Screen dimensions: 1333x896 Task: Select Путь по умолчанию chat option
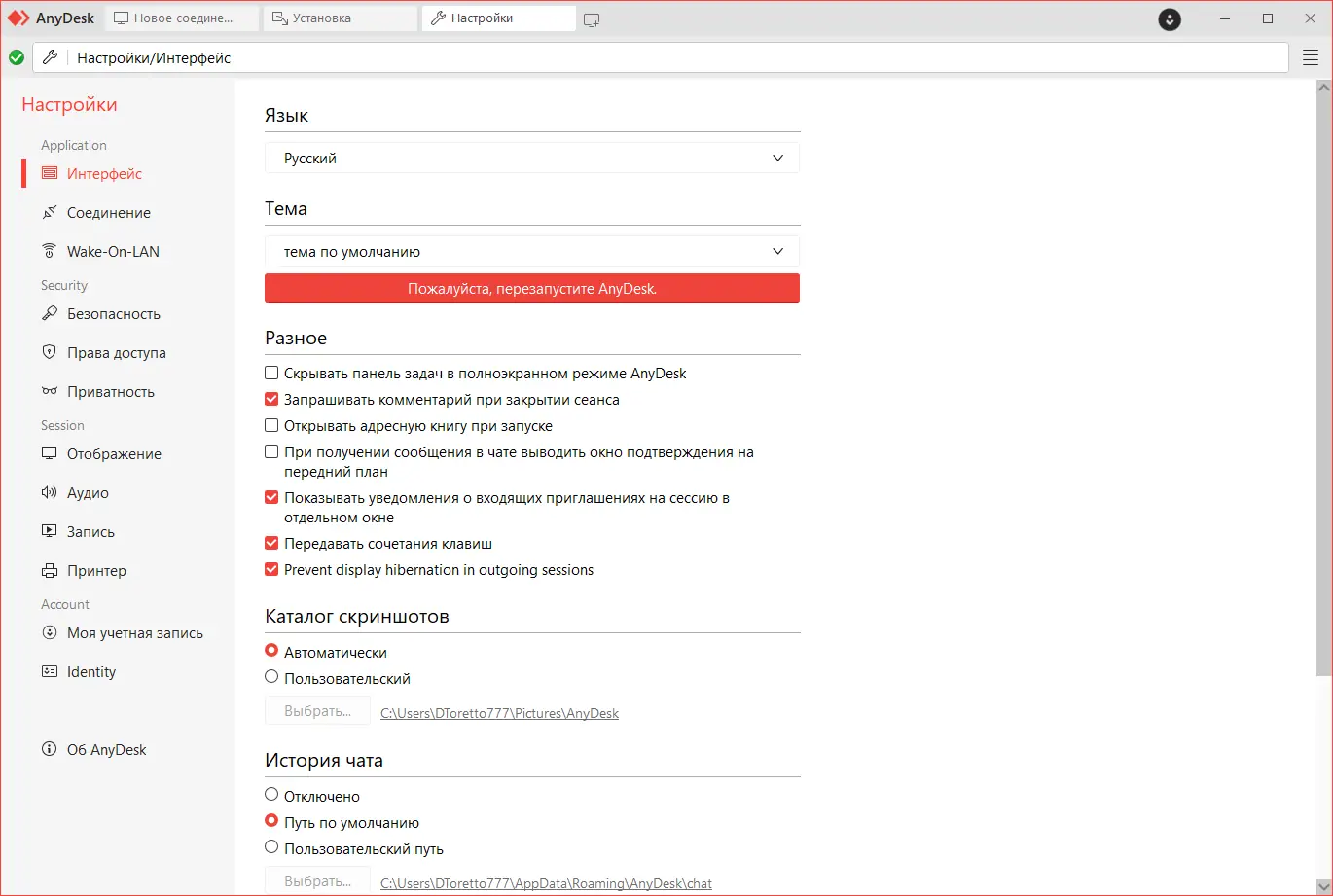pyautogui.click(x=271, y=821)
